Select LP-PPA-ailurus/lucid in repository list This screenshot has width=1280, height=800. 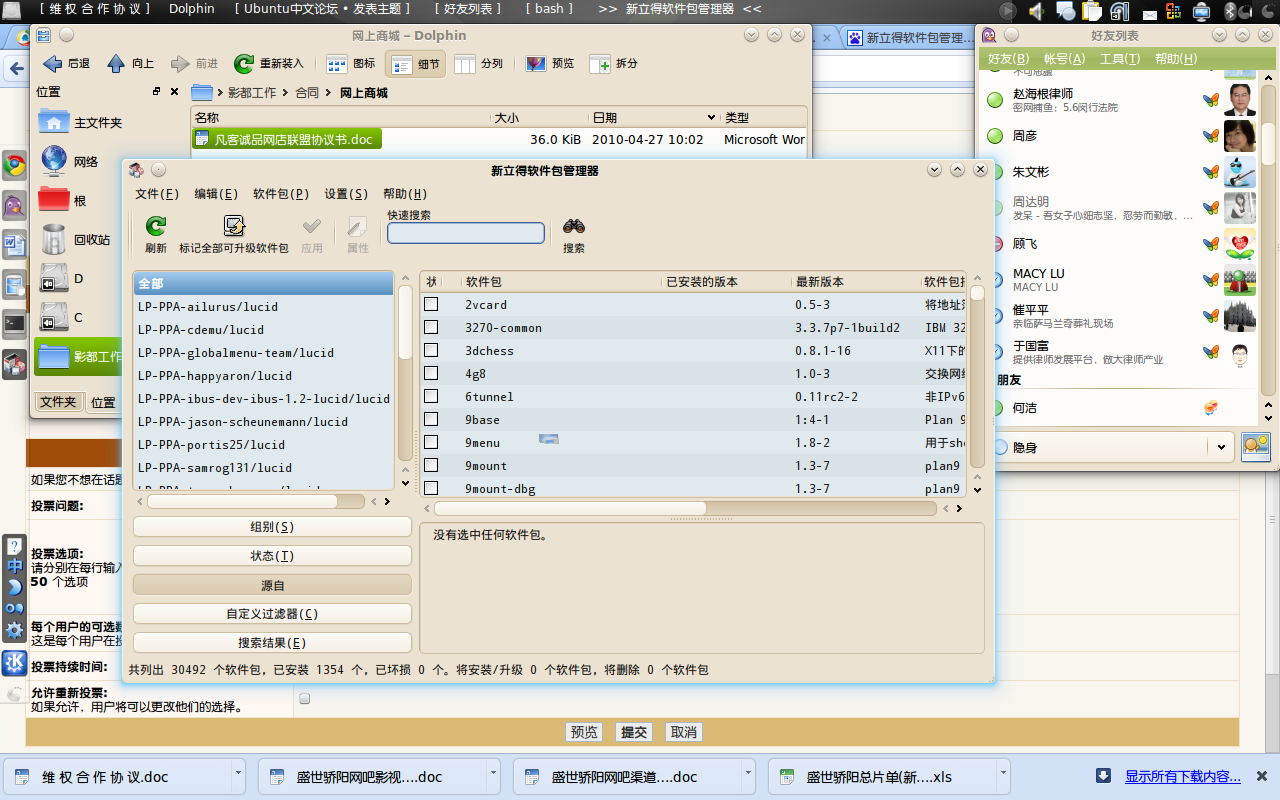coord(263,307)
